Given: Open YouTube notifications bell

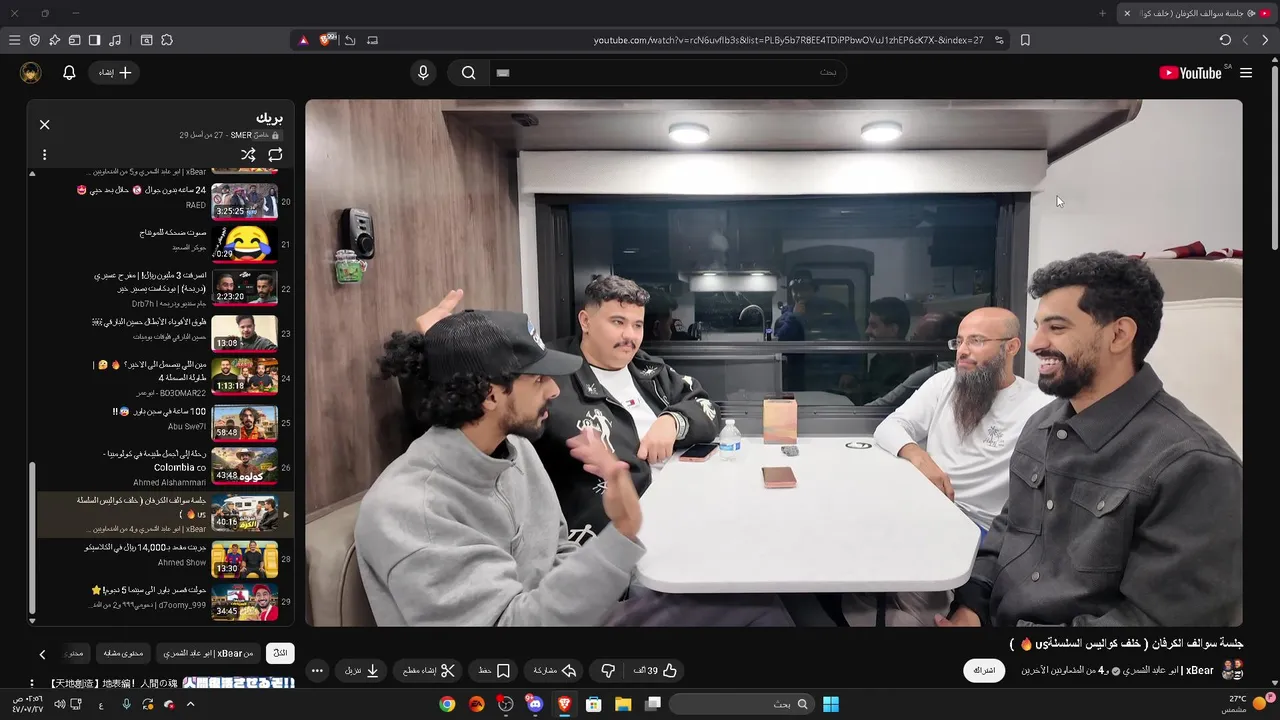Looking at the screenshot, I should click(69, 73).
